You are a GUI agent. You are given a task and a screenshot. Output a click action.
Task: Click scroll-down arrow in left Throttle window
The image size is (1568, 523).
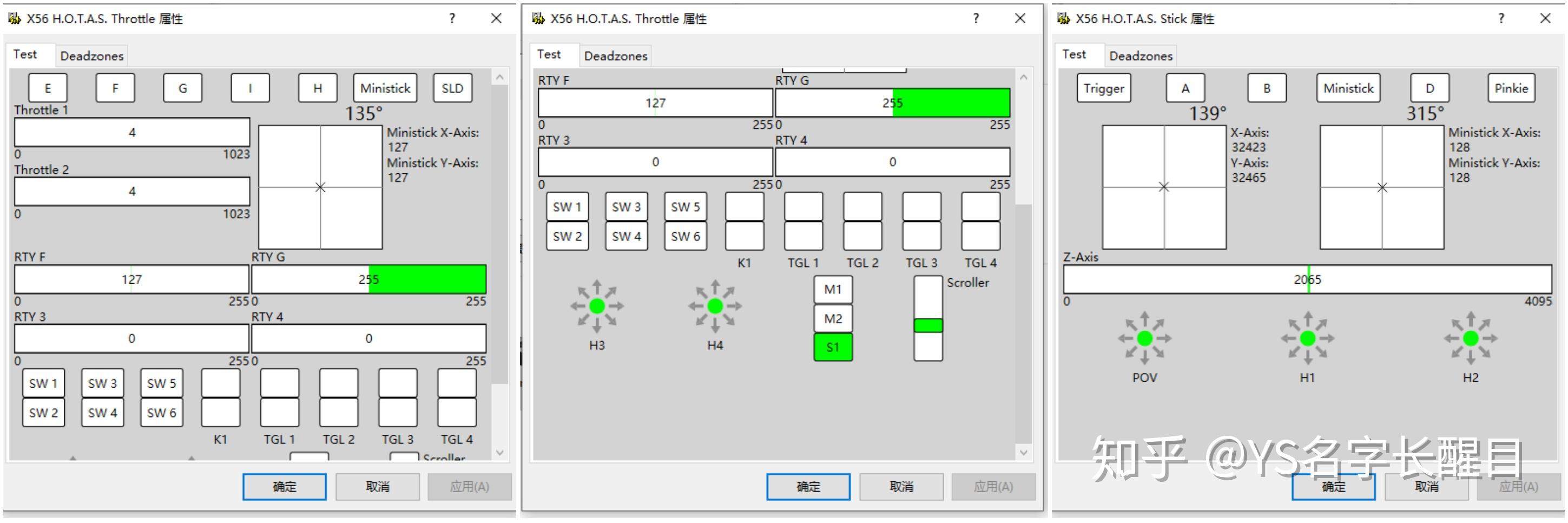click(500, 453)
